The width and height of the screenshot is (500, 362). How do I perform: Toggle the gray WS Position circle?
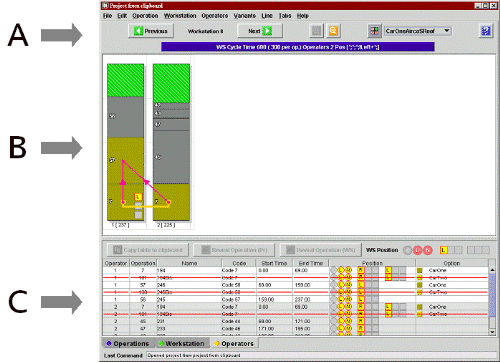click(x=407, y=250)
